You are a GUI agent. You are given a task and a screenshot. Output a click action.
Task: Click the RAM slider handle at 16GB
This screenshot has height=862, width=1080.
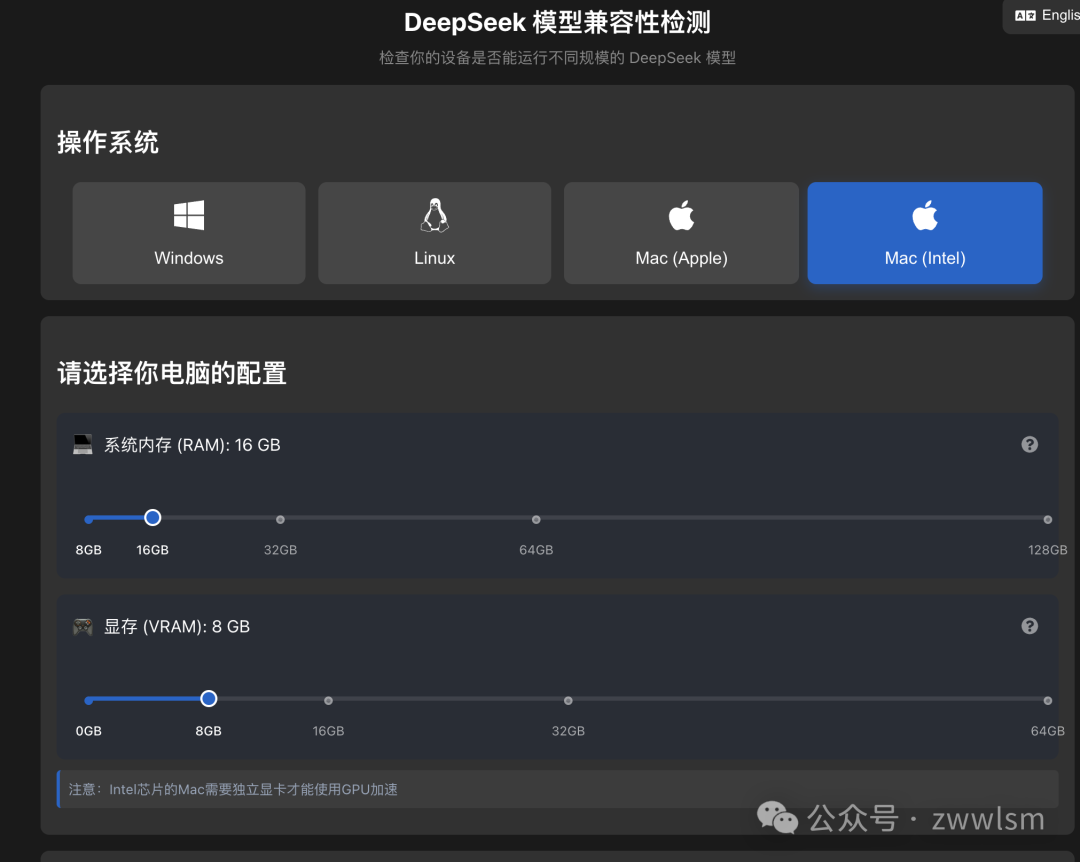[x=153, y=517]
